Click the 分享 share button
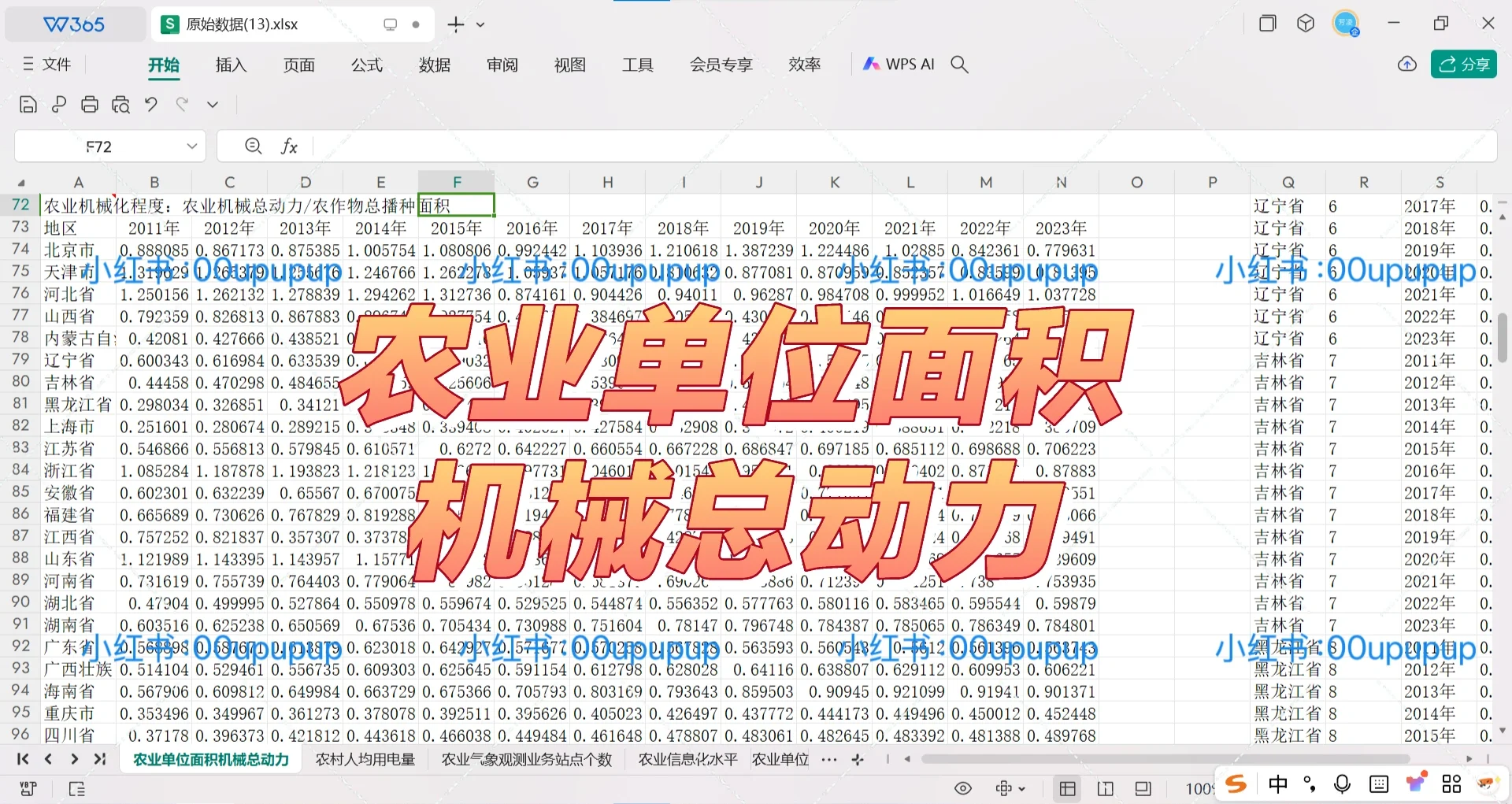 tap(1463, 65)
